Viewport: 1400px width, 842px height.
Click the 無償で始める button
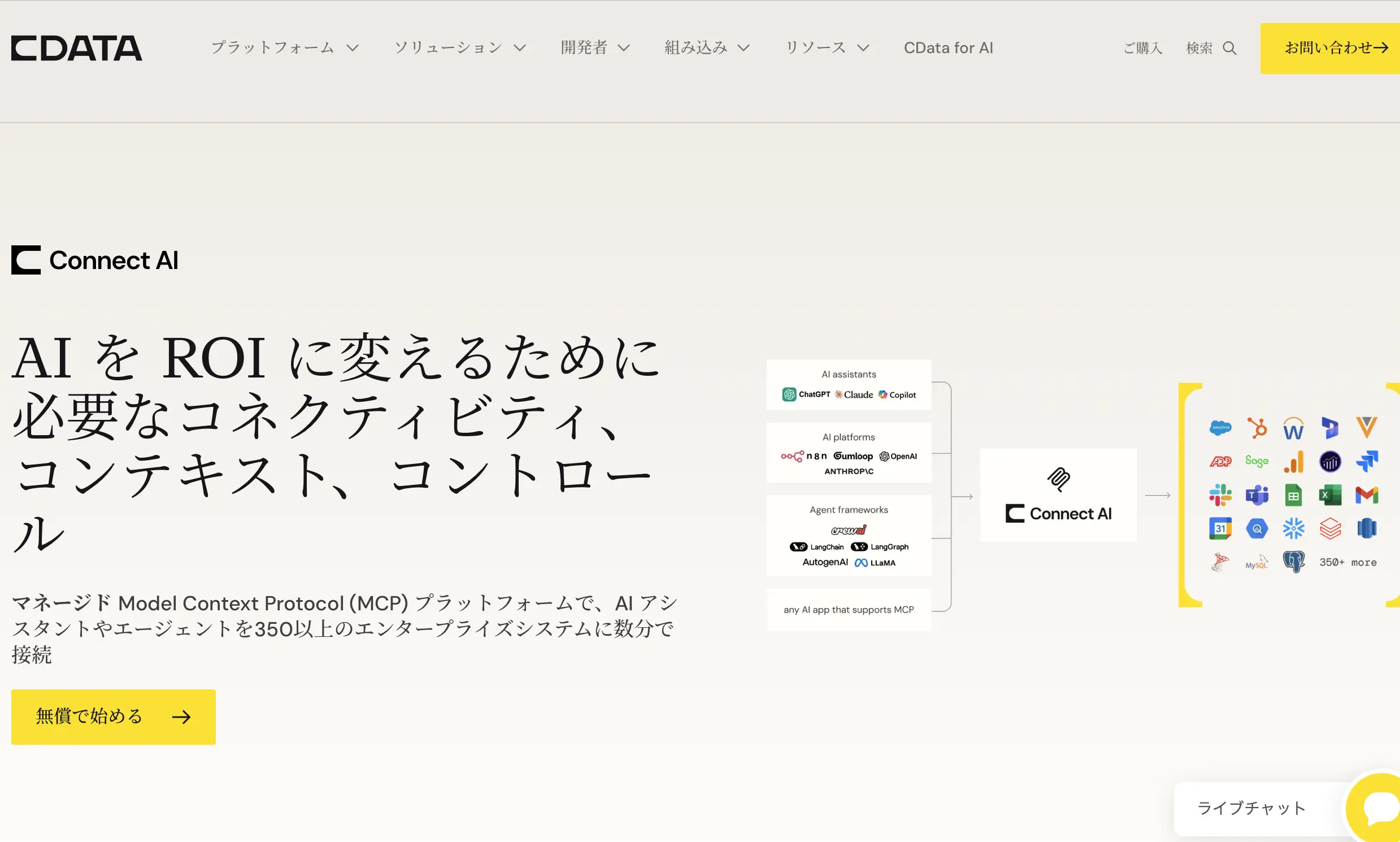pyautogui.click(x=114, y=717)
